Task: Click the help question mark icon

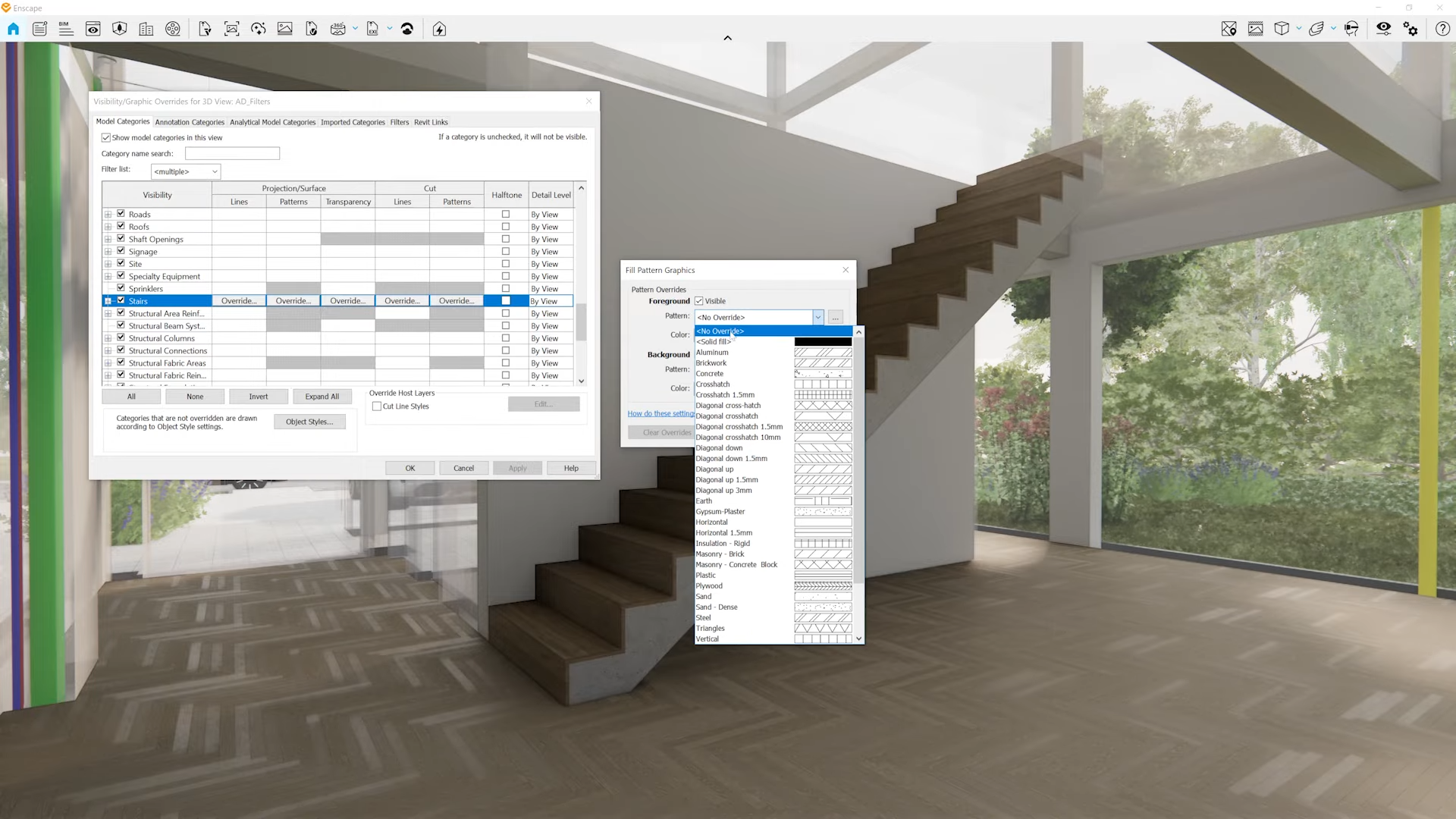Action: [1442, 29]
